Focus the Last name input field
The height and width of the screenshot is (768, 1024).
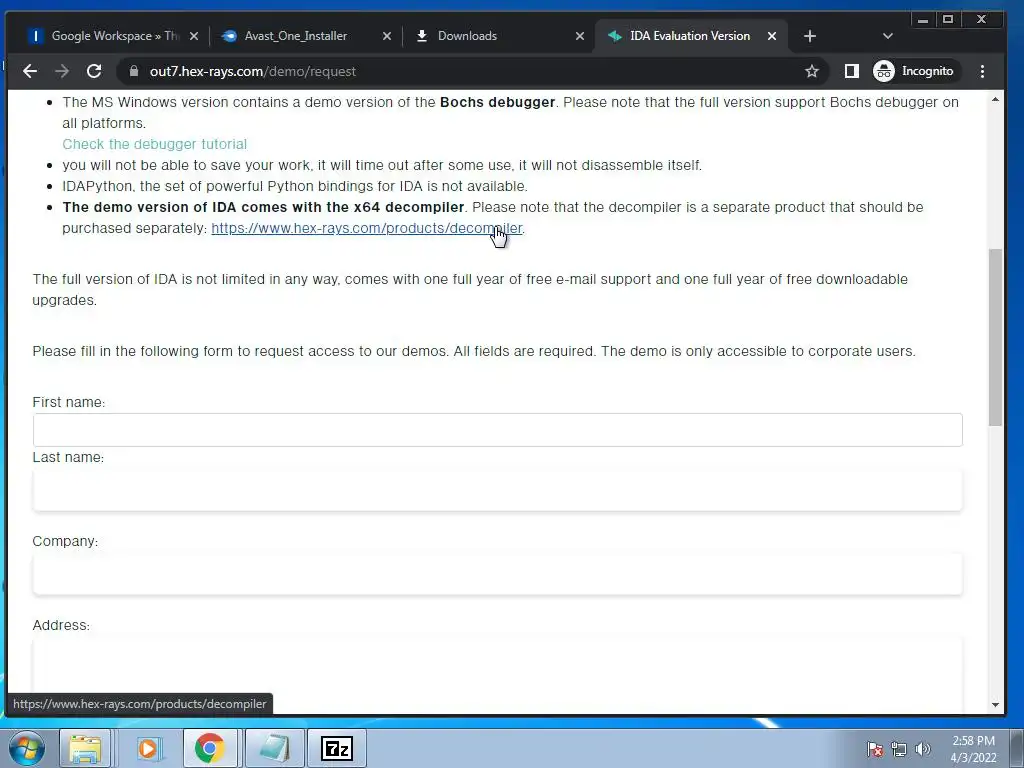[x=497, y=490]
